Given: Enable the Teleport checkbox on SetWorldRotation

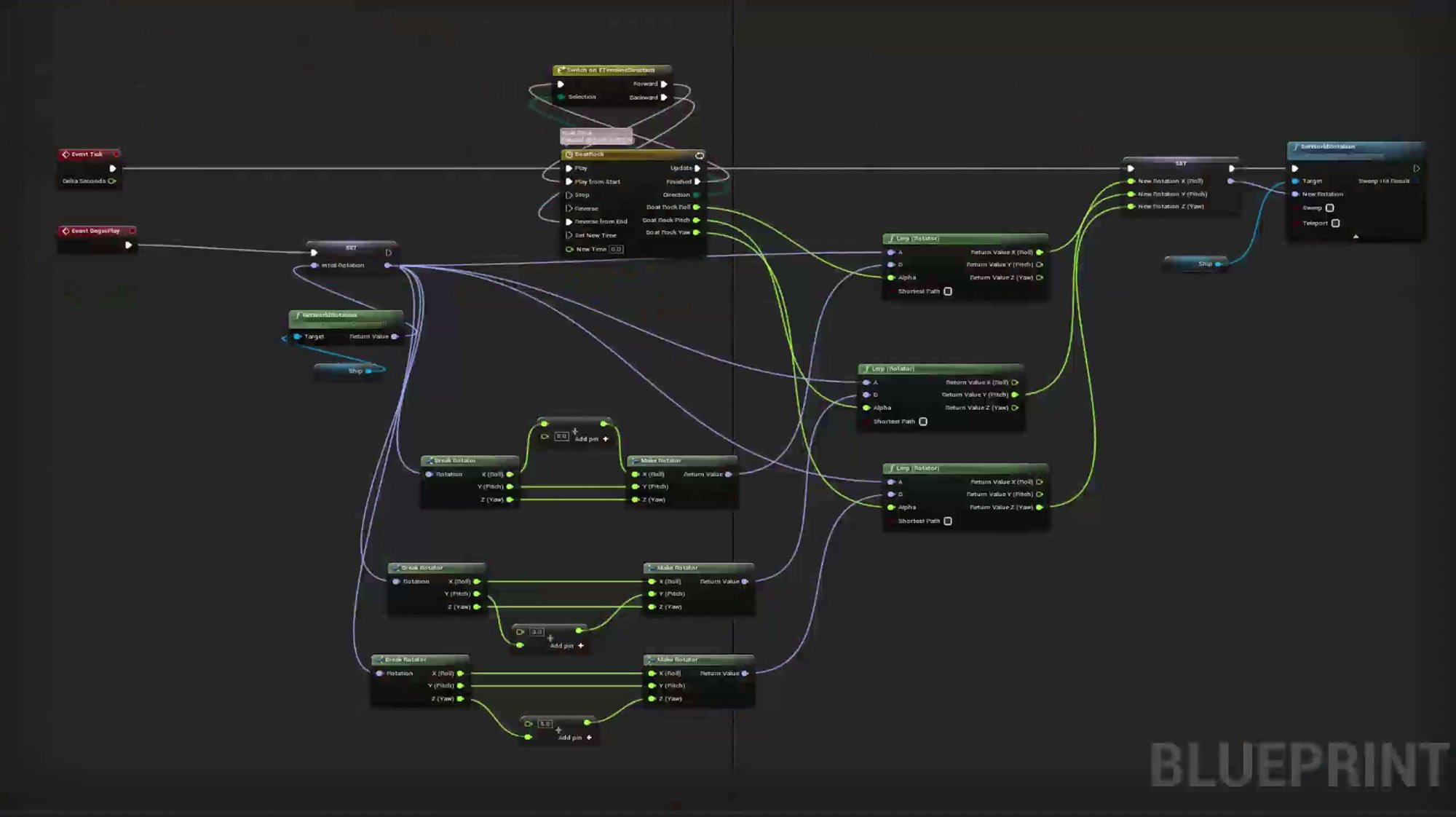Looking at the screenshot, I should 1335,224.
